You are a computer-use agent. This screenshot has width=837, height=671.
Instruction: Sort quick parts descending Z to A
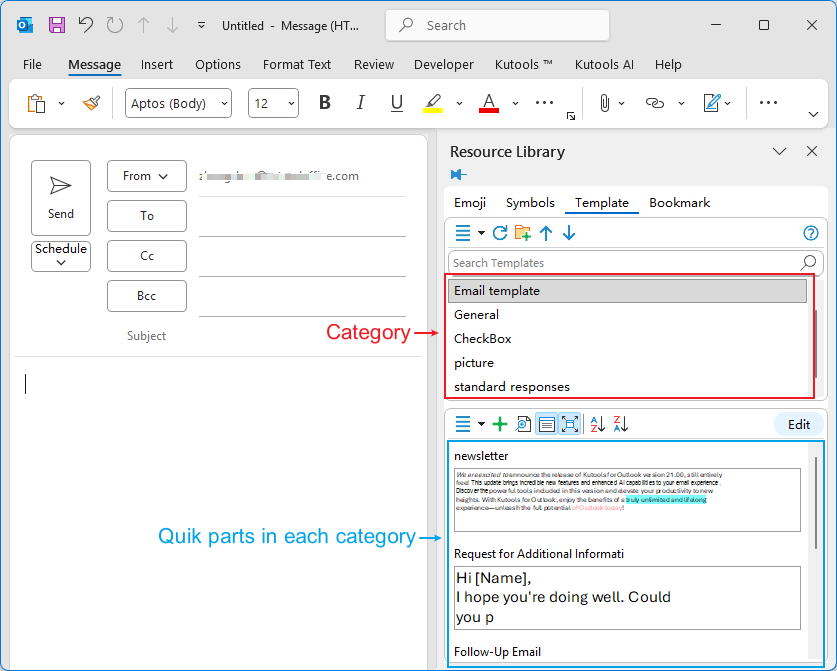(621, 424)
